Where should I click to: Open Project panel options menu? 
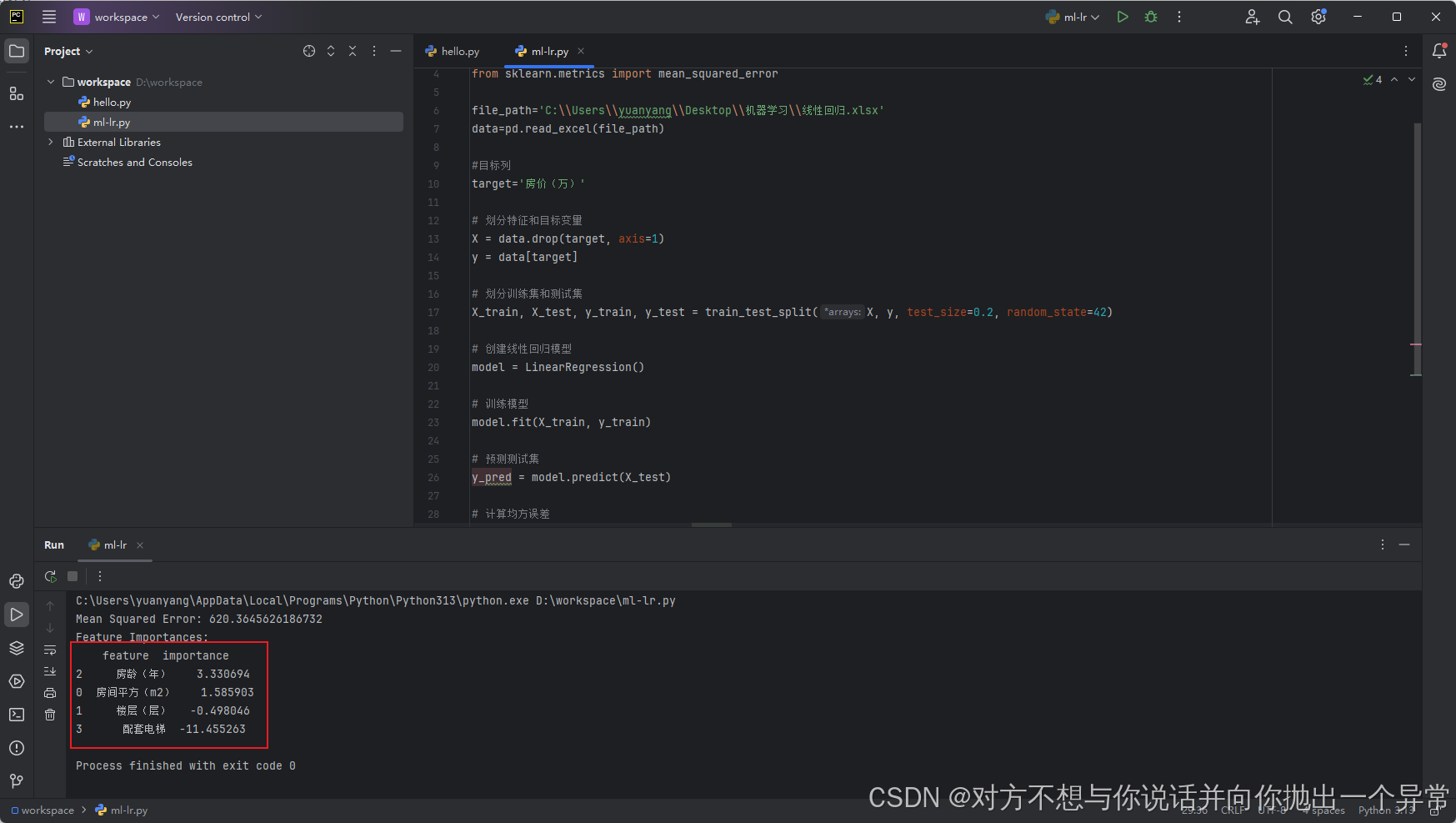(x=374, y=51)
